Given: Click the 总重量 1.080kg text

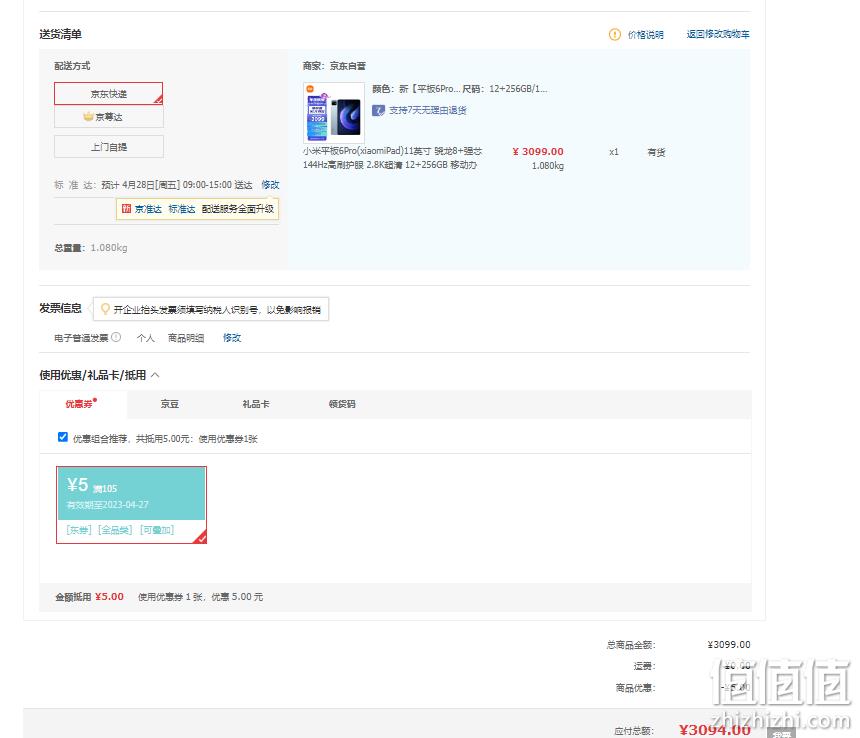Looking at the screenshot, I should pos(90,248).
